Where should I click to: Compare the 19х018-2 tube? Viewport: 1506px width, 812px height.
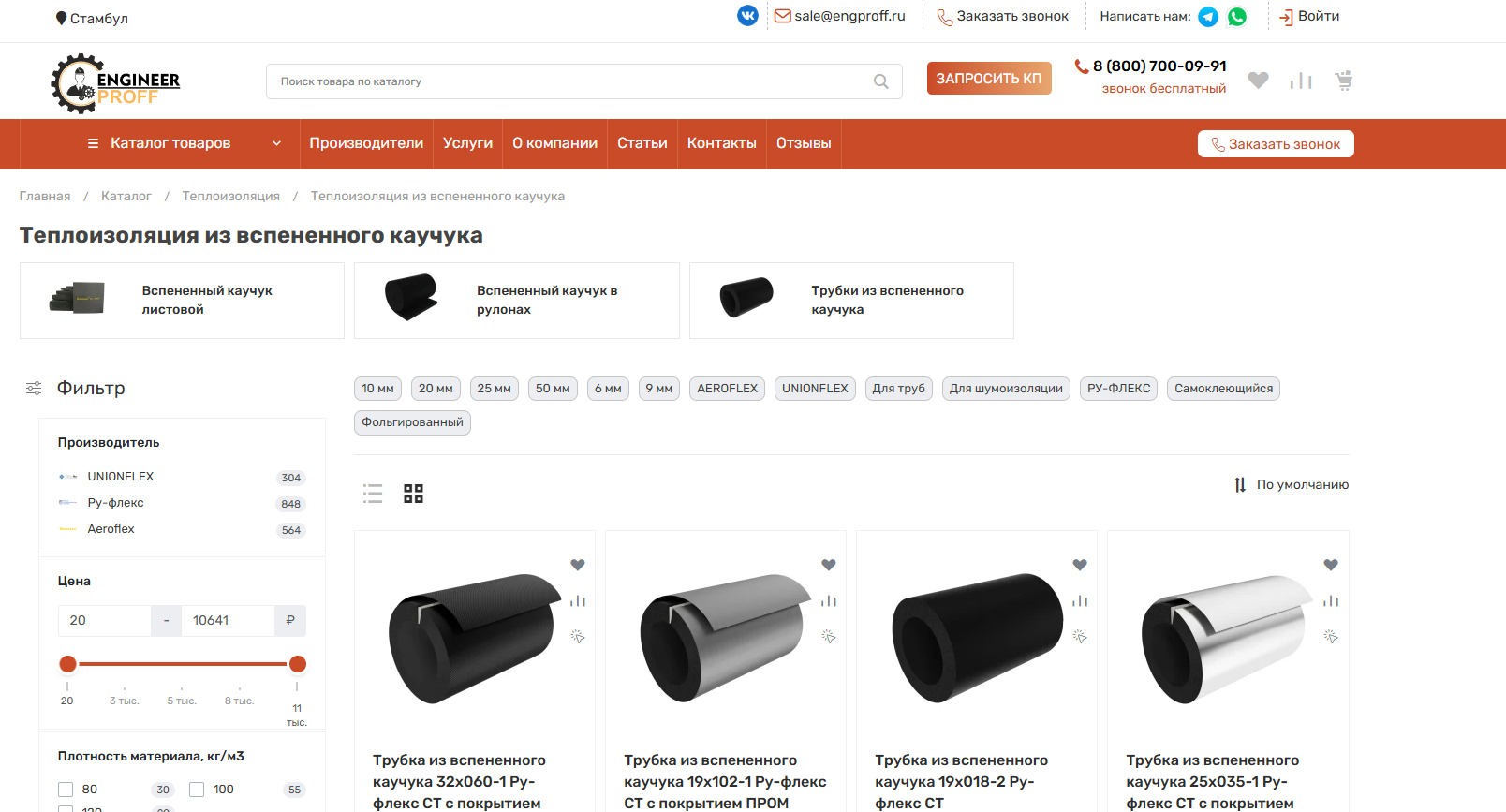(1080, 600)
